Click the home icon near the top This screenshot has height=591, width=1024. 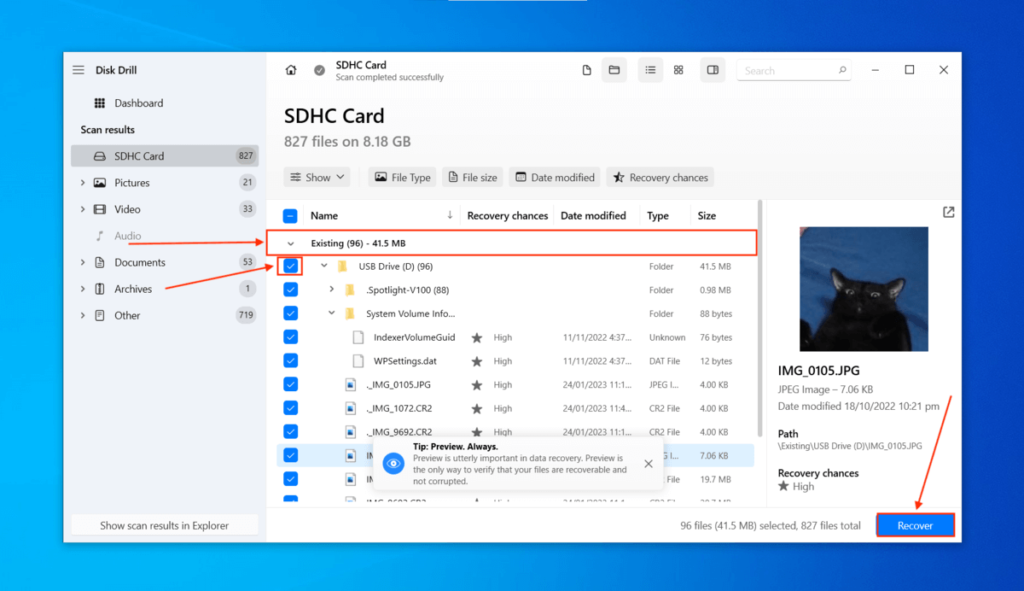[x=290, y=71]
